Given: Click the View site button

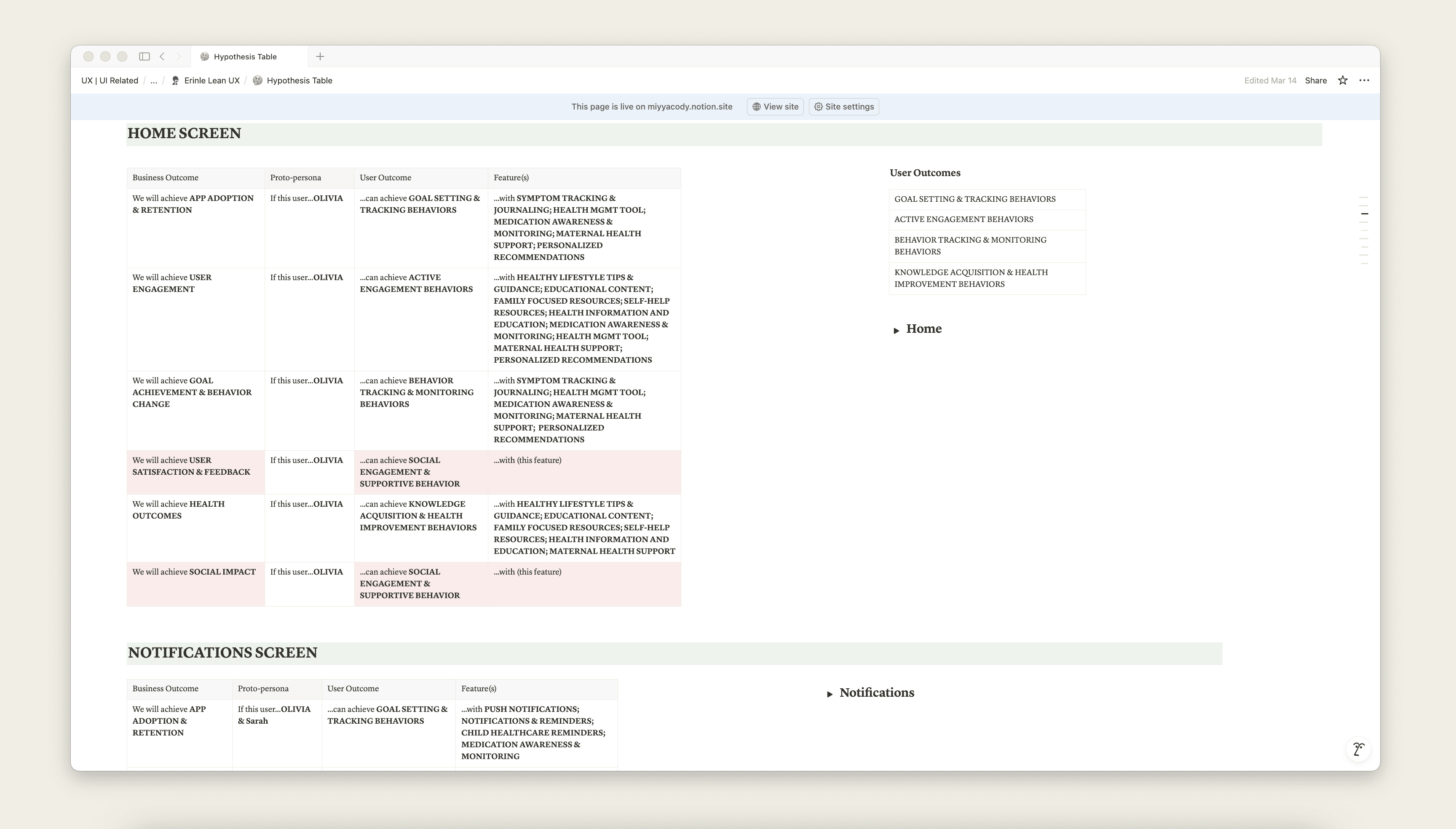Looking at the screenshot, I should click(x=775, y=107).
